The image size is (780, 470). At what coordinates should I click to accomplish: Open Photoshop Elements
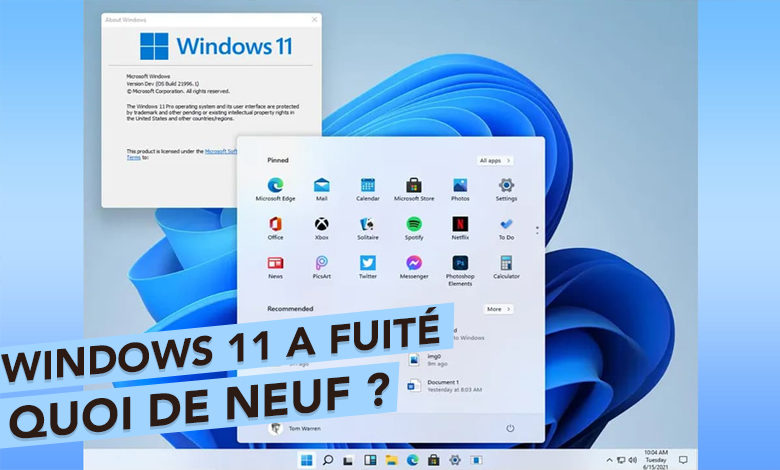click(x=460, y=271)
